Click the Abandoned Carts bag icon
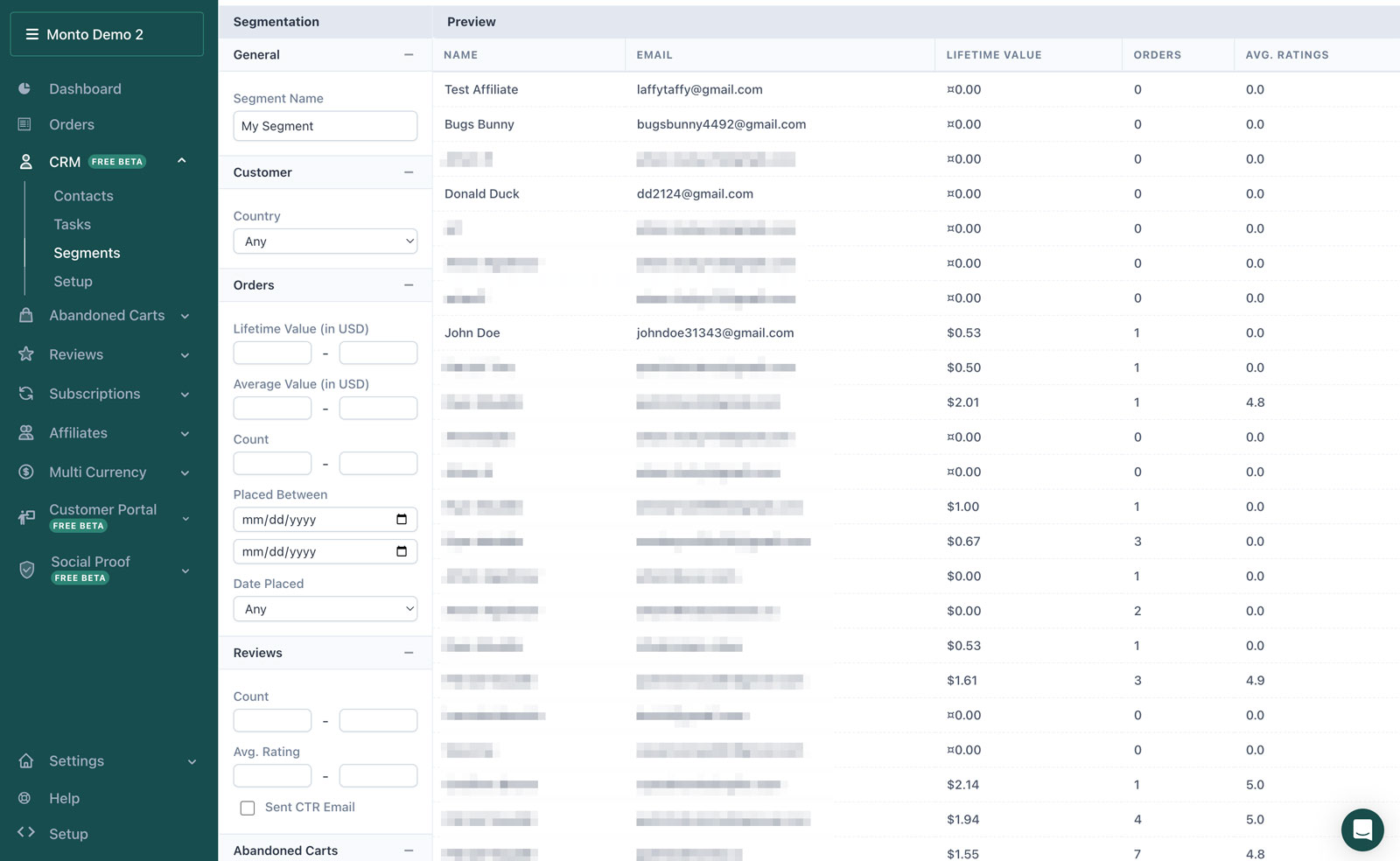1400x861 pixels. (25, 315)
